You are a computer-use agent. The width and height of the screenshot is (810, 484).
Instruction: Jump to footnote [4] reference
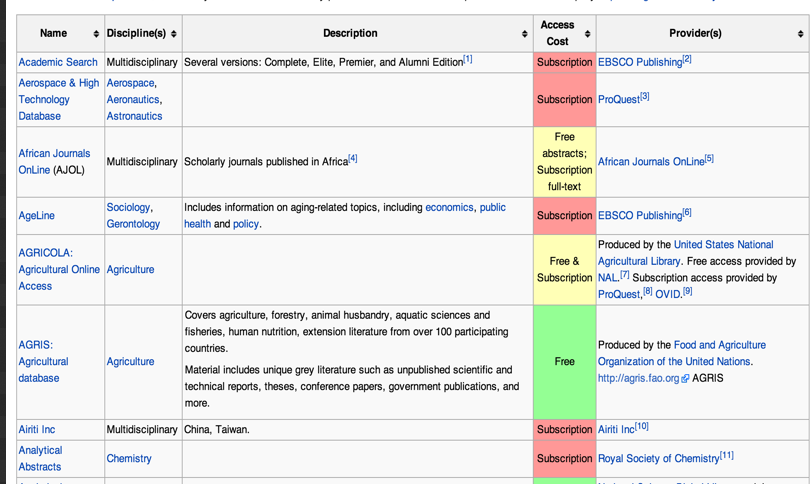click(353, 158)
